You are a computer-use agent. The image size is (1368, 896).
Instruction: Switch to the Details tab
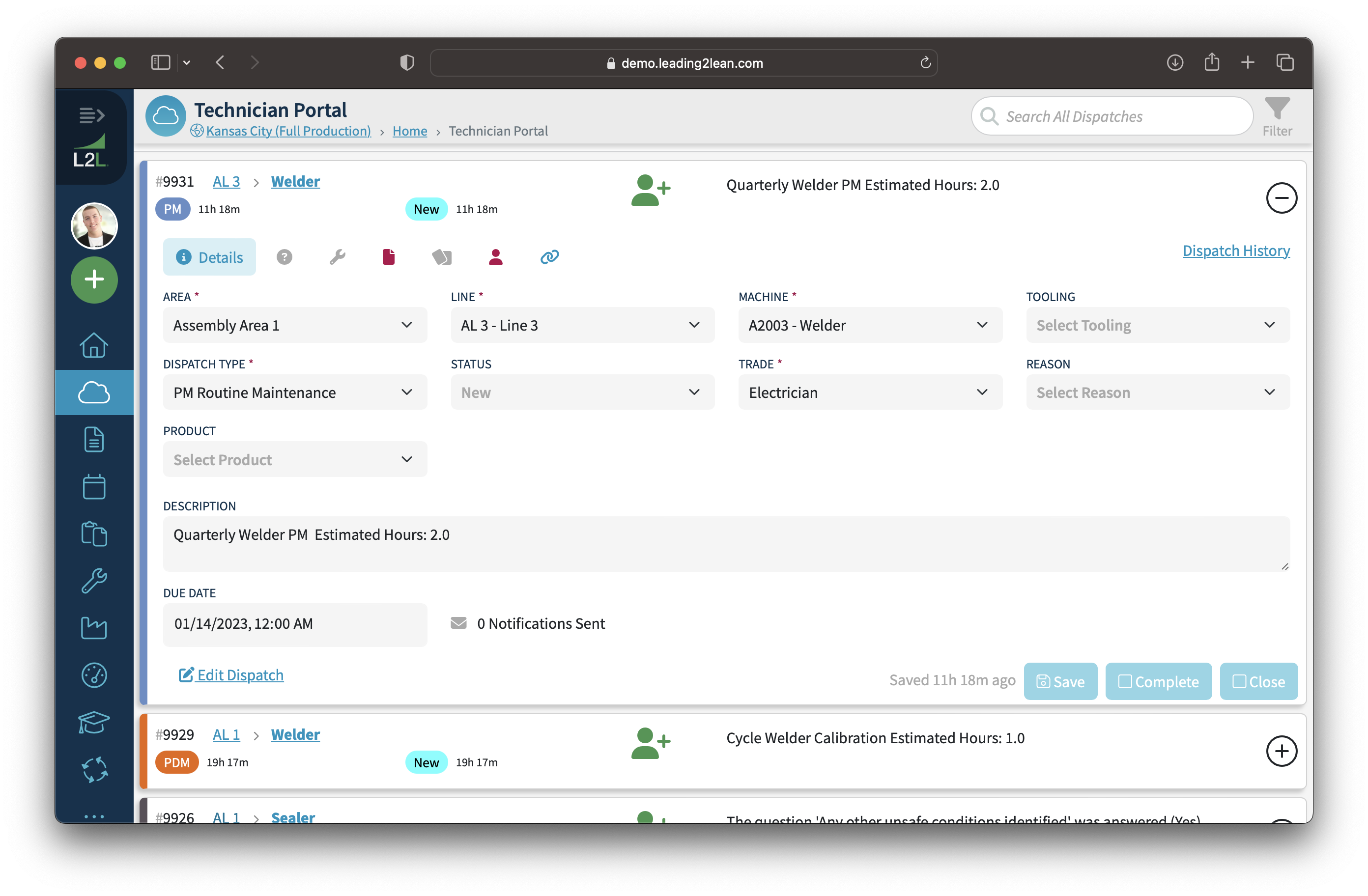[209, 257]
